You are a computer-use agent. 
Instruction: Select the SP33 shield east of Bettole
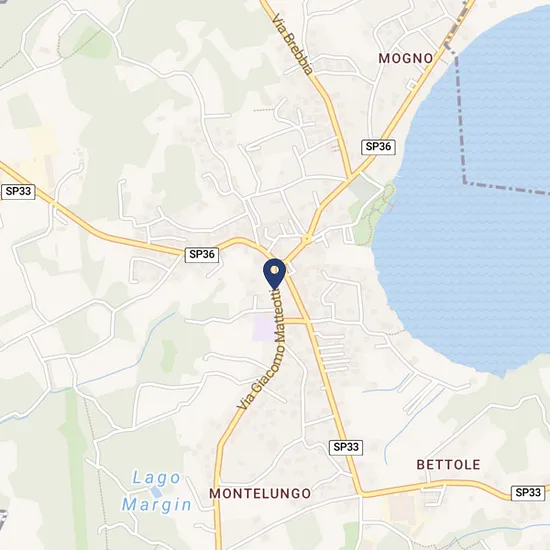click(528, 493)
